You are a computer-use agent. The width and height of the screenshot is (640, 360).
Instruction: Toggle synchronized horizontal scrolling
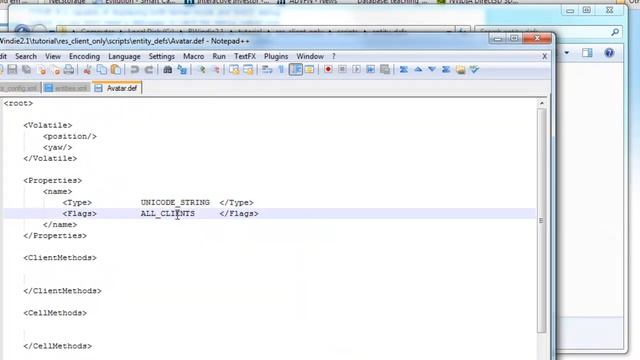[x=248, y=70]
